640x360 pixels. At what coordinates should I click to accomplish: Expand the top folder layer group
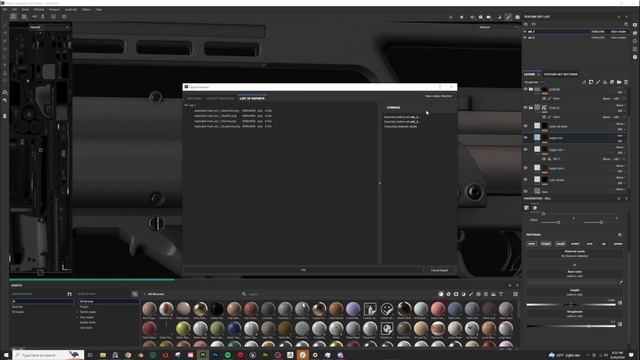[x=531, y=89]
